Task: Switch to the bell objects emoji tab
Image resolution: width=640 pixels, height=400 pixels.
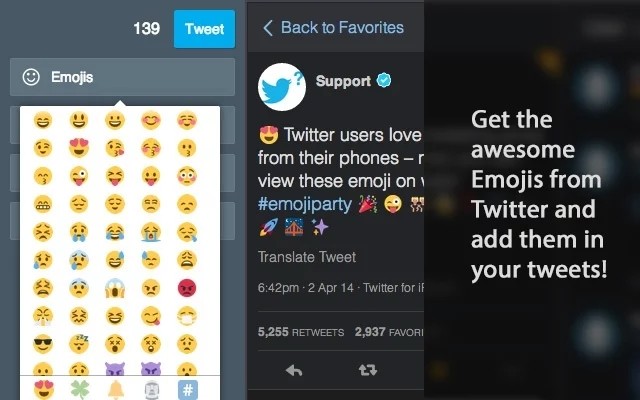Action: coord(116,389)
